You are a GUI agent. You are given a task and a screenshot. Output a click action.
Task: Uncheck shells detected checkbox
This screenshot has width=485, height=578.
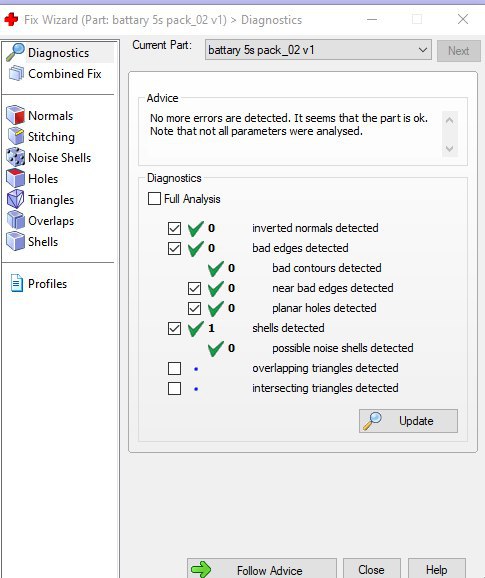click(174, 328)
